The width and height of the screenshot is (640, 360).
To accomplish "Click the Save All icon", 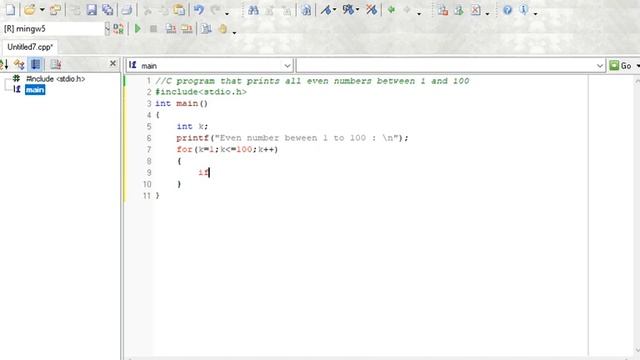I will (x=107, y=9).
